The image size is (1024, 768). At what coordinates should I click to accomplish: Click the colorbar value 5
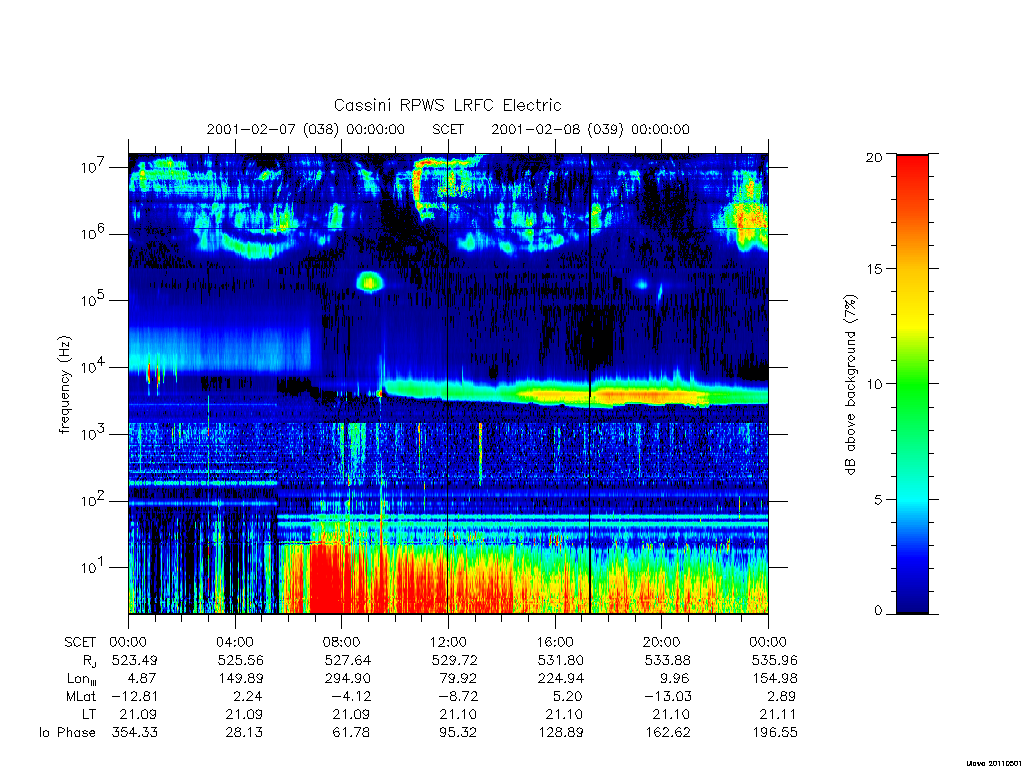tap(877, 500)
